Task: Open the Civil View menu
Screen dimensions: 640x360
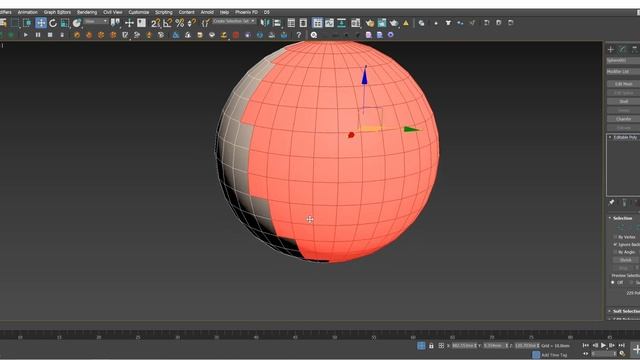Action: [x=113, y=12]
